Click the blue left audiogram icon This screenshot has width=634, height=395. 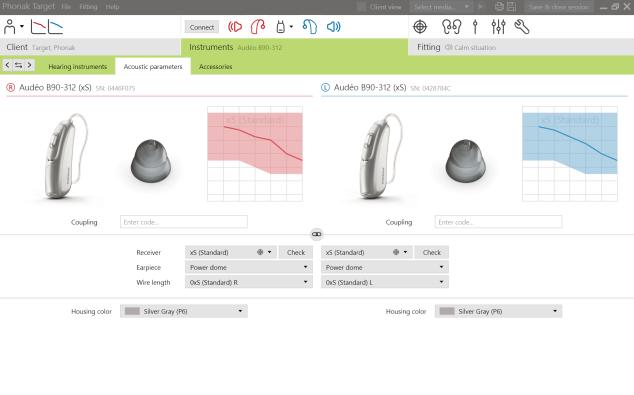pyautogui.click(x=55, y=27)
